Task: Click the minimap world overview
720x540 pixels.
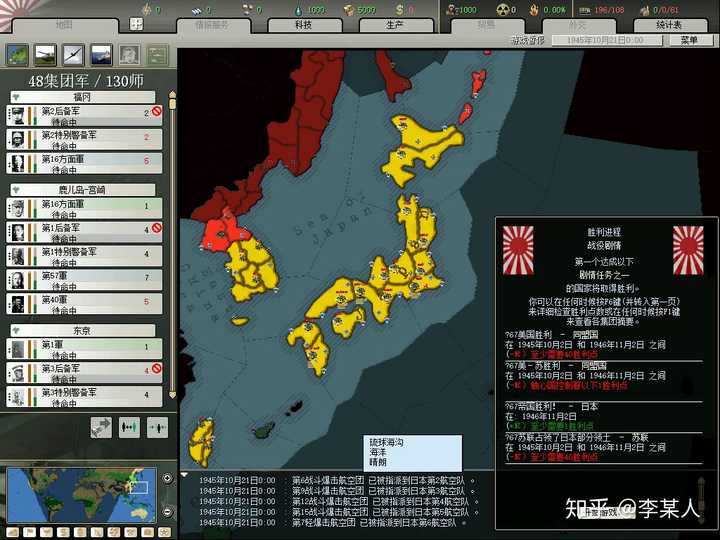Action: click(81, 495)
